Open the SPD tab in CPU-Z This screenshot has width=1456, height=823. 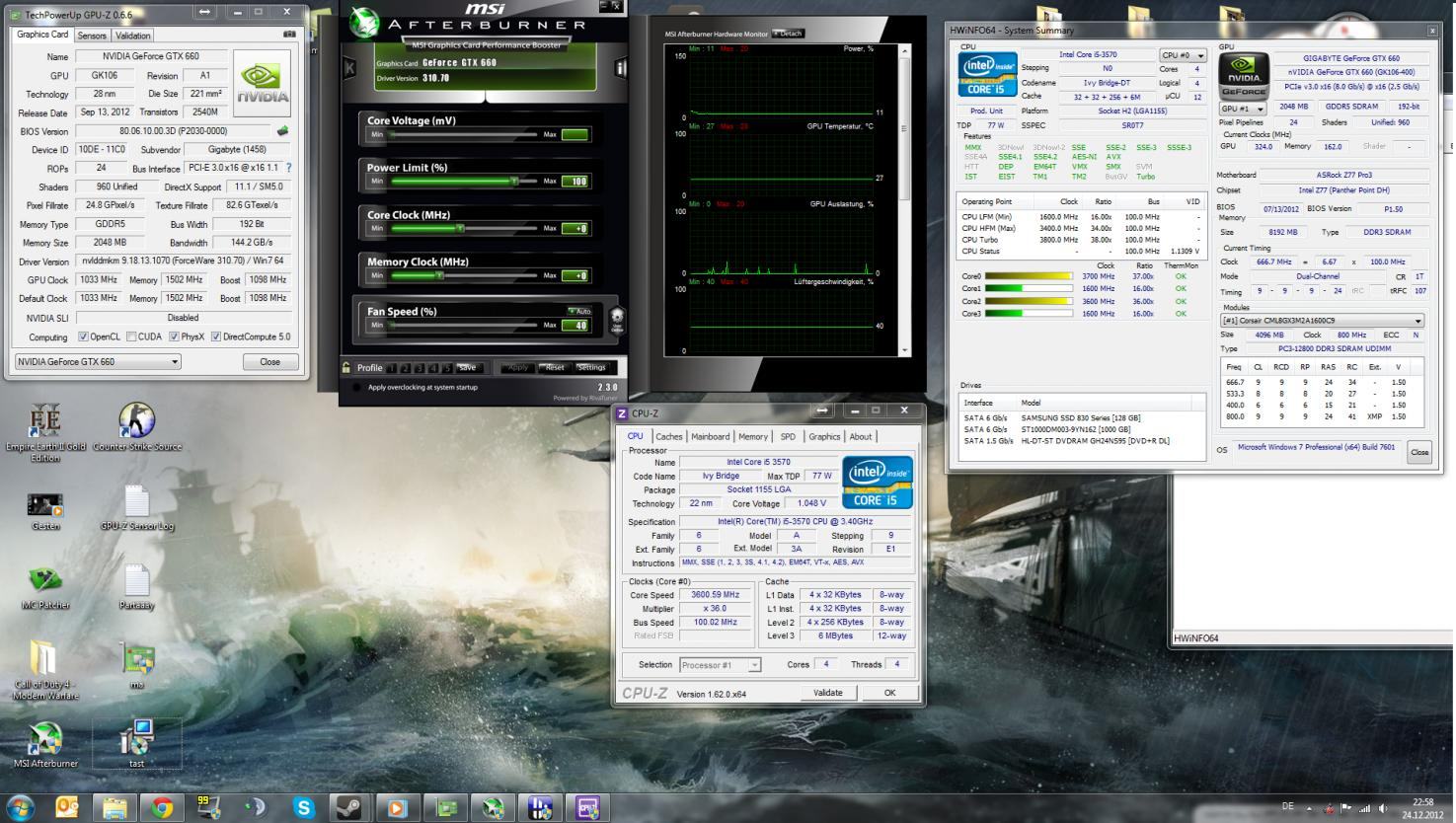(x=788, y=436)
